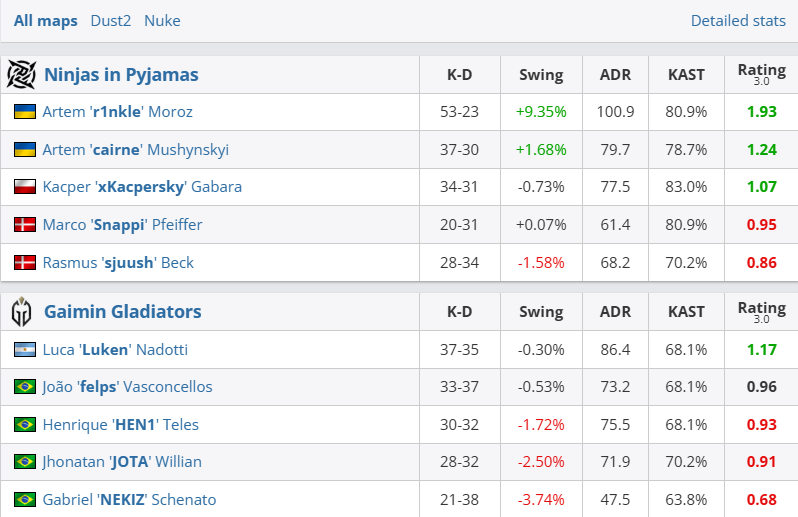Click the Denmark flag beside Snappi
Viewport: 798px width, 517px height.
[x=25, y=225]
